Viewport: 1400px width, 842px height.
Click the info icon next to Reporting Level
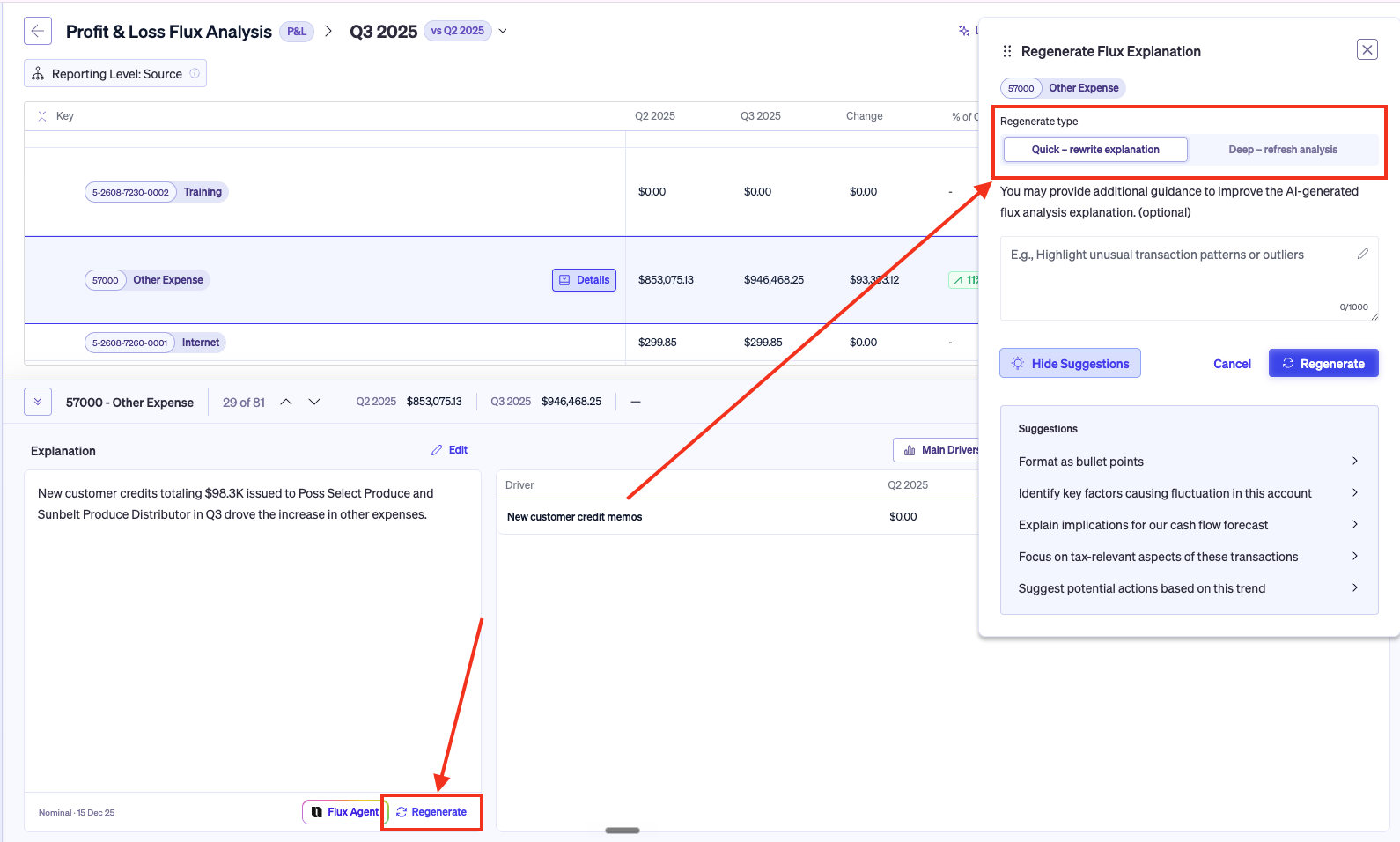(x=195, y=74)
